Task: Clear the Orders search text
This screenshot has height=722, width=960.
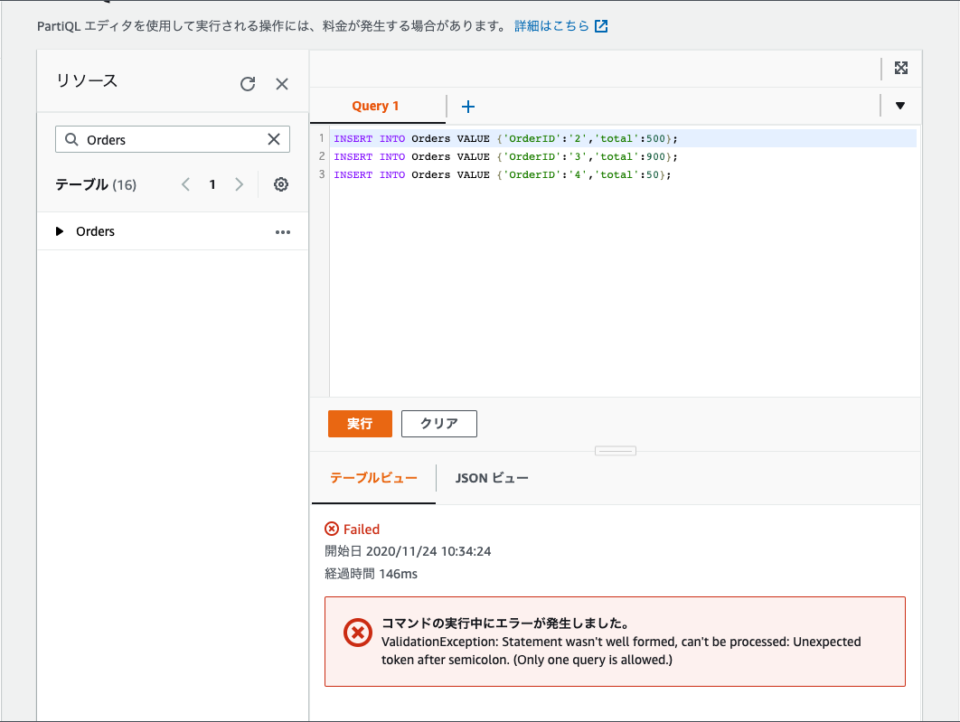Action: 273,139
